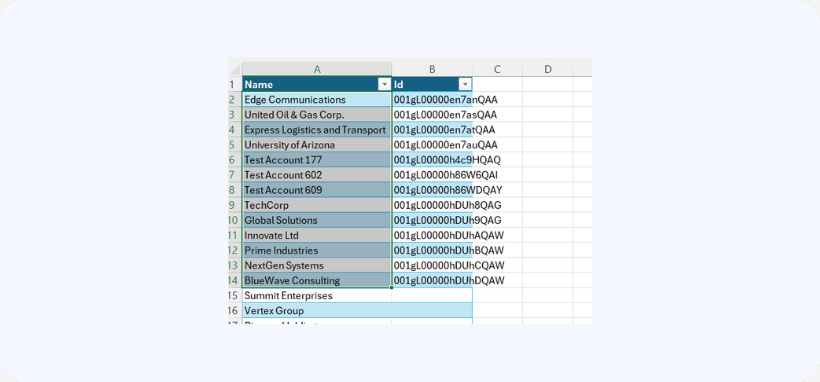Select Express Logistics and Transport cell

[317, 130]
